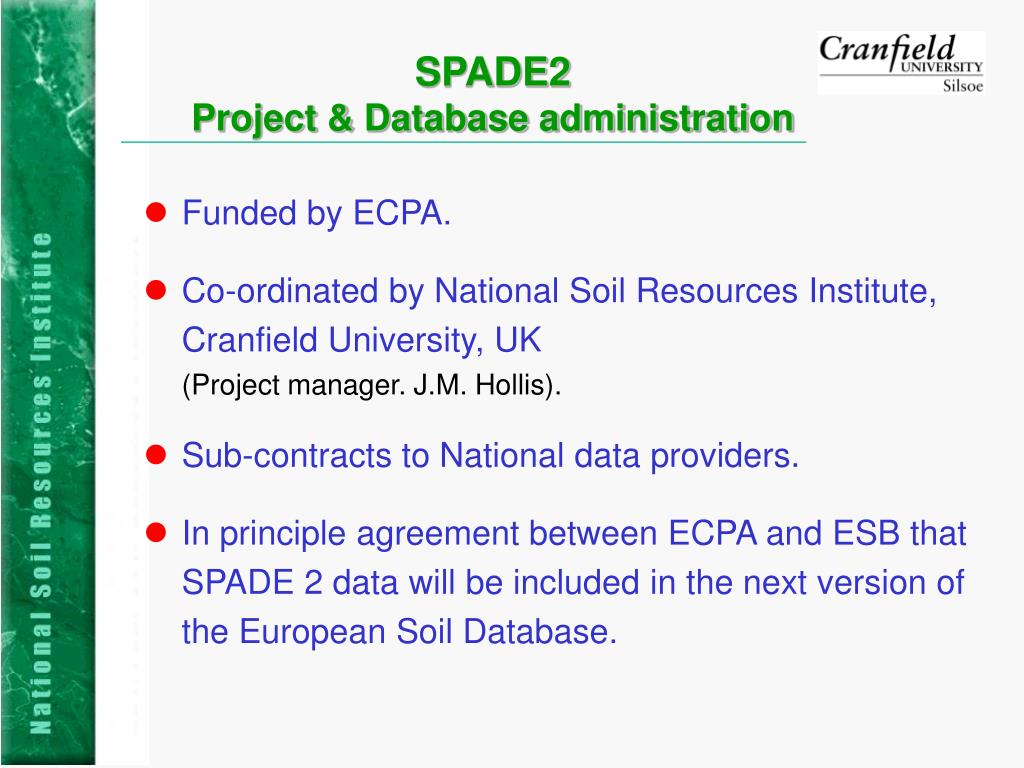The height and width of the screenshot is (768, 1024).
Task: Click the red bullet beside Funded by ECPA
Action: pos(156,212)
